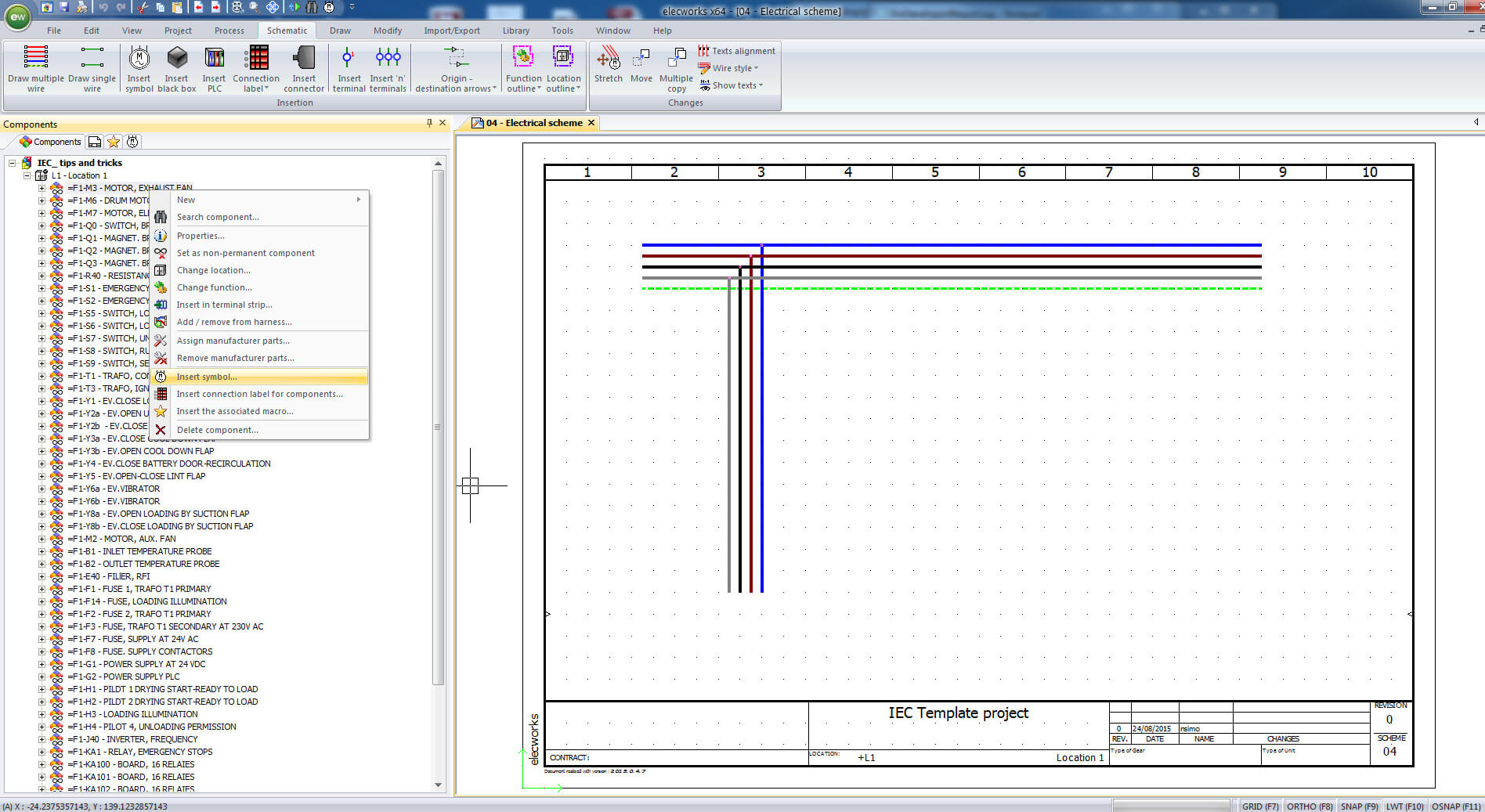Select the Move tool
This screenshot has width=1485, height=812.
point(641,65)
